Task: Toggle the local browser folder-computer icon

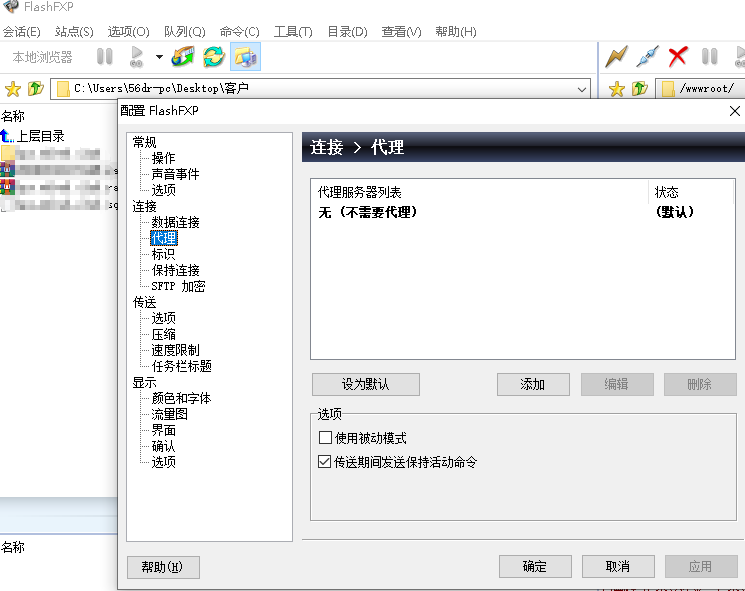Action: pyautogui.click(x=245, y=57)
